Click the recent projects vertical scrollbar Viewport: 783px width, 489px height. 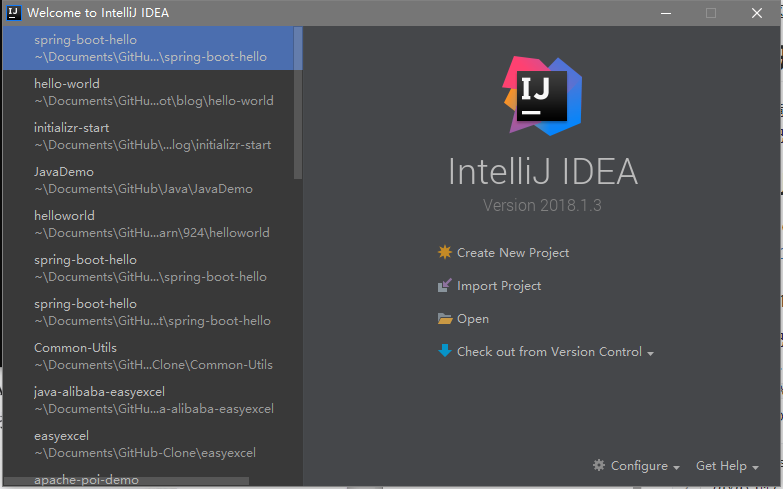coord(298,100)
